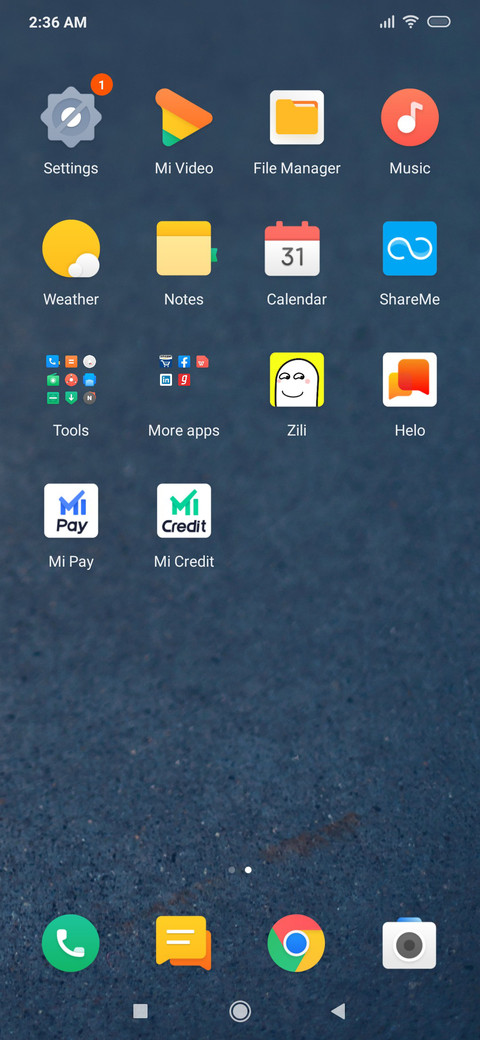Open the Messaging app in the dock

[184, 943]
